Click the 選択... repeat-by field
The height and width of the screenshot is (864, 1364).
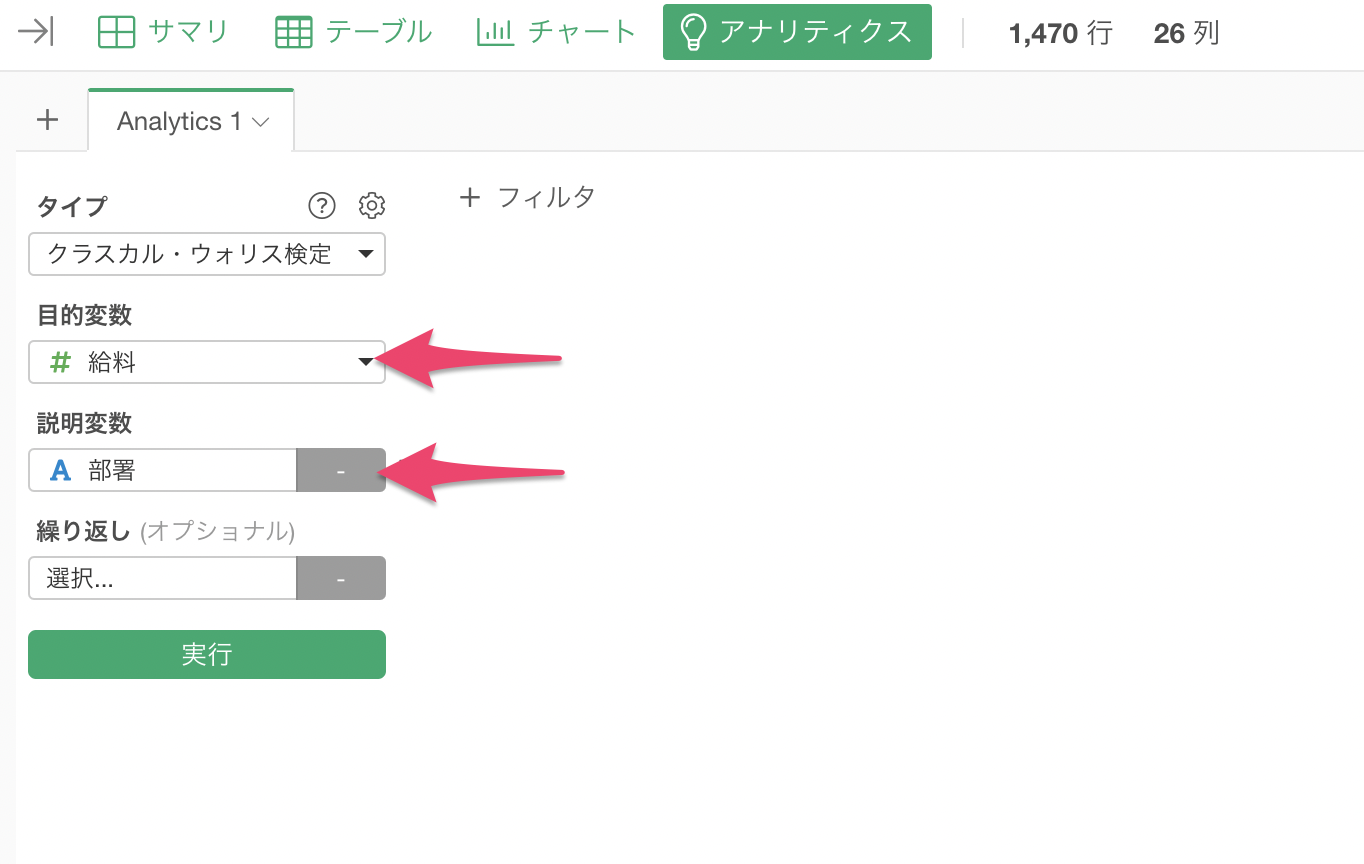pyautogui.click(x=163, y=578)
